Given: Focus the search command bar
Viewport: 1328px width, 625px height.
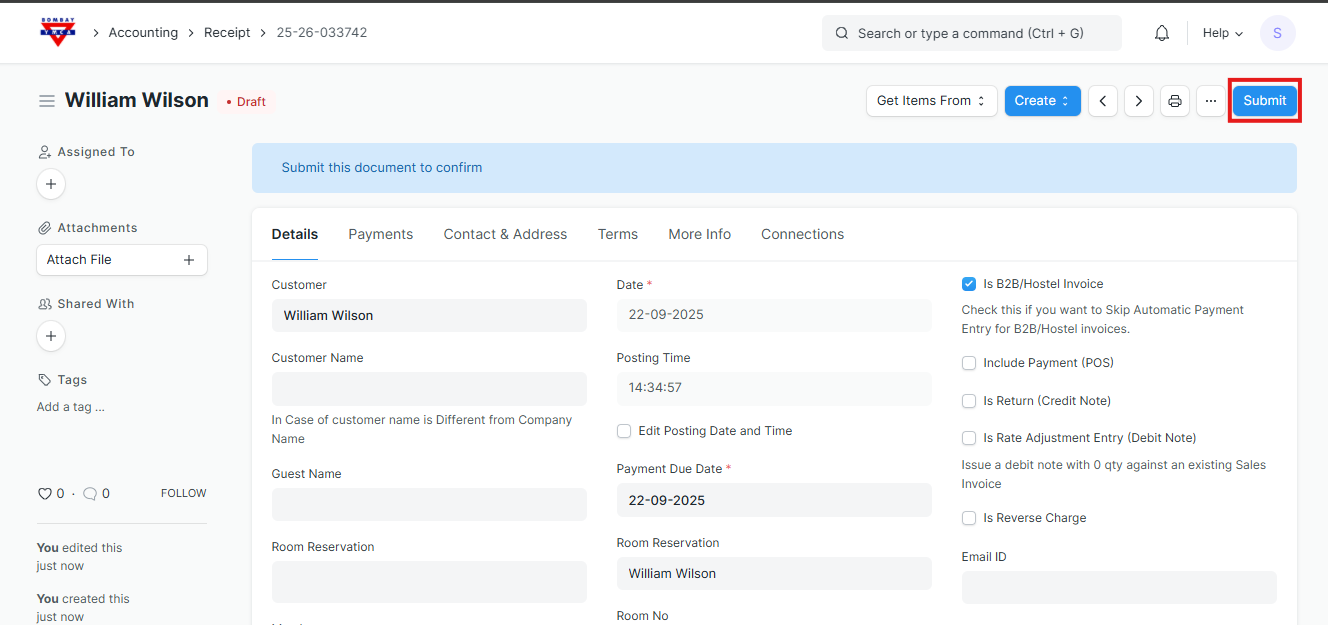Looking at the screenshot, I should point(971,33).
